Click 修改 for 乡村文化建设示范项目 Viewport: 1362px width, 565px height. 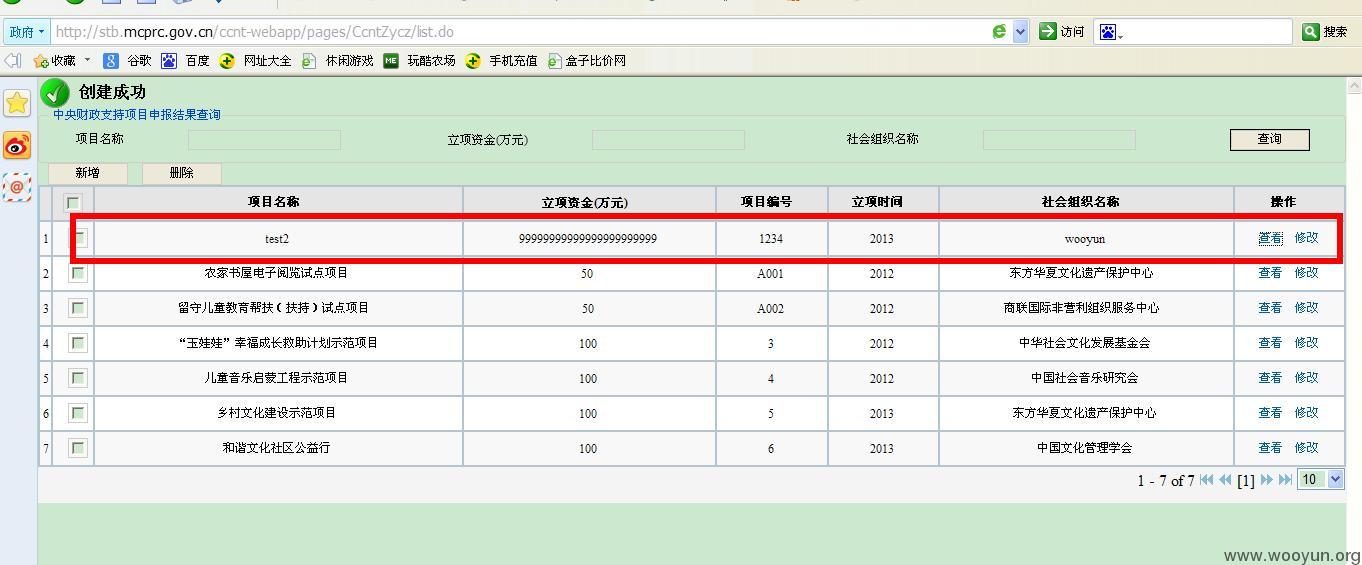1307,413
